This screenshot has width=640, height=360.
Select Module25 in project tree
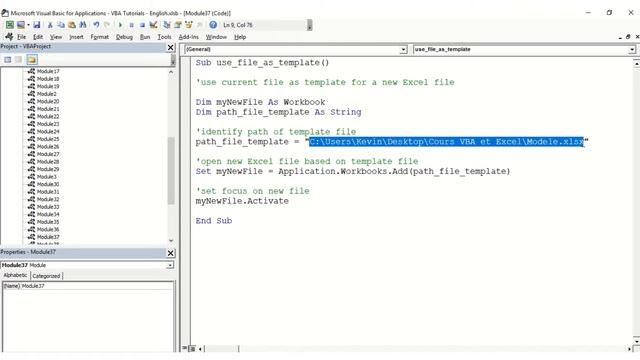click(x=43, y=139)
